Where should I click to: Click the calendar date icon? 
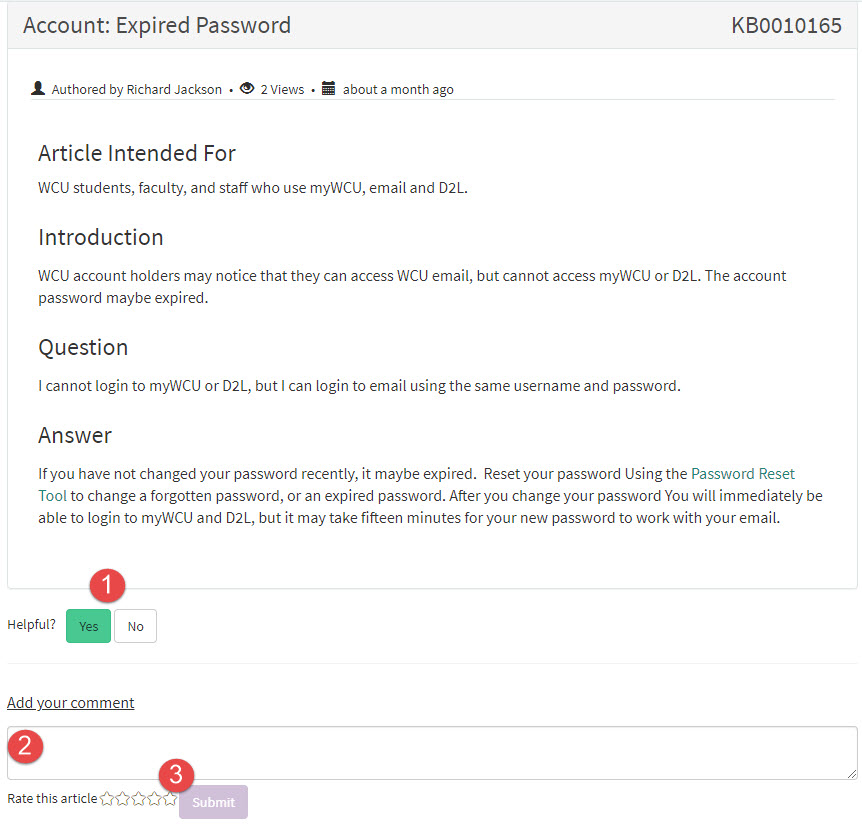(x=328, y=89)
